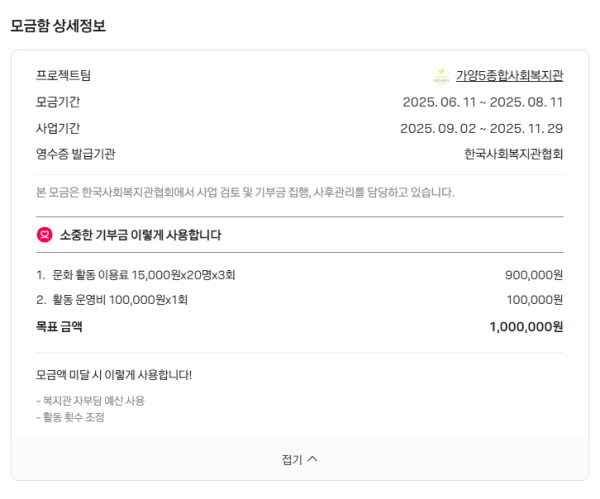Click the 사업기간 label

coord(58,128)
